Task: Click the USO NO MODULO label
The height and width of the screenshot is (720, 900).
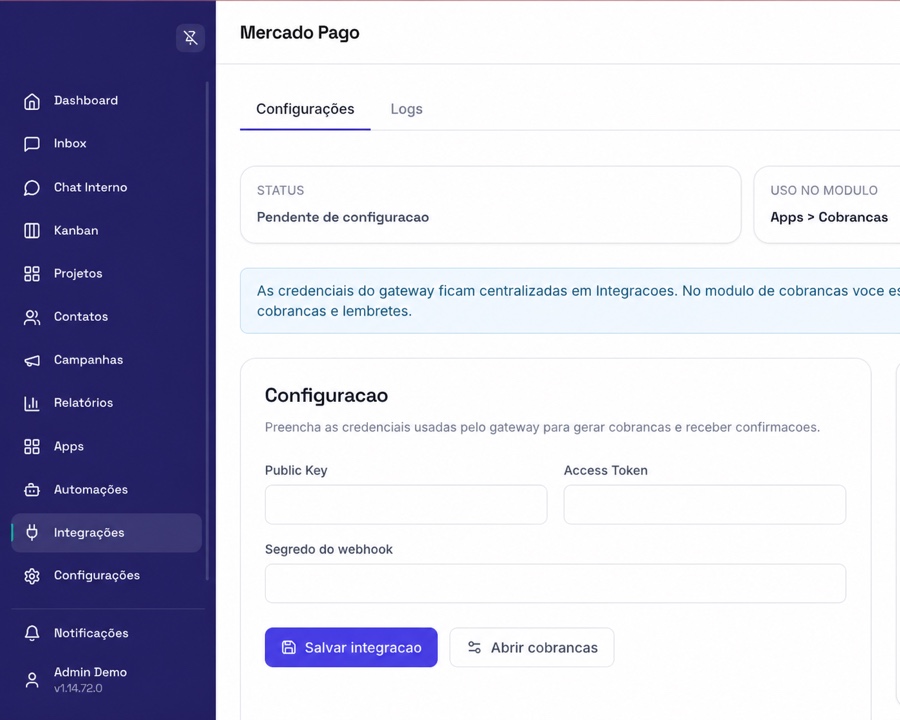Action: click(x=824, y=191)
